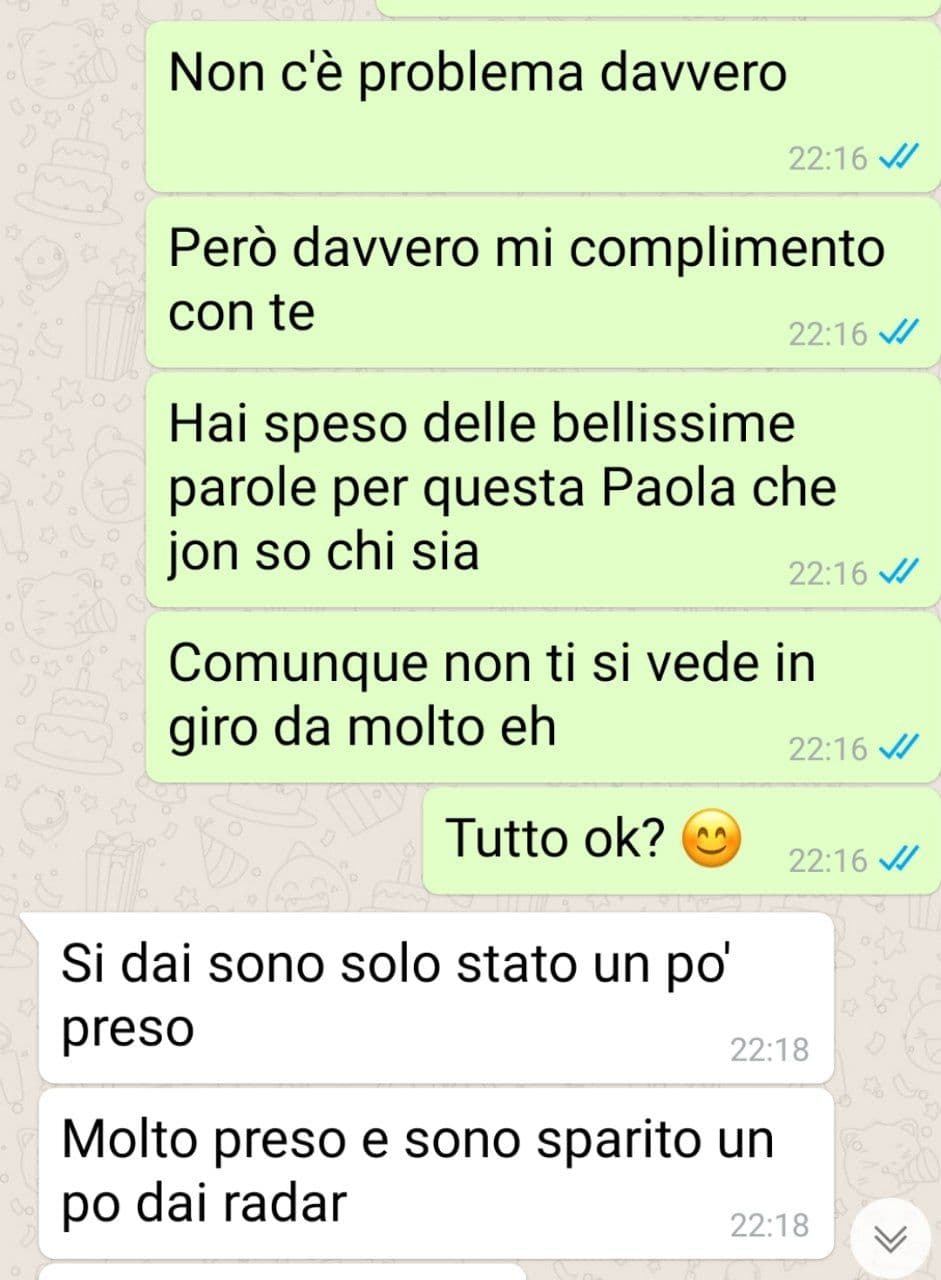Tap the read ticks on the Paola message
This screenshot has width=941, height=1280.
[x=898, y=574]
